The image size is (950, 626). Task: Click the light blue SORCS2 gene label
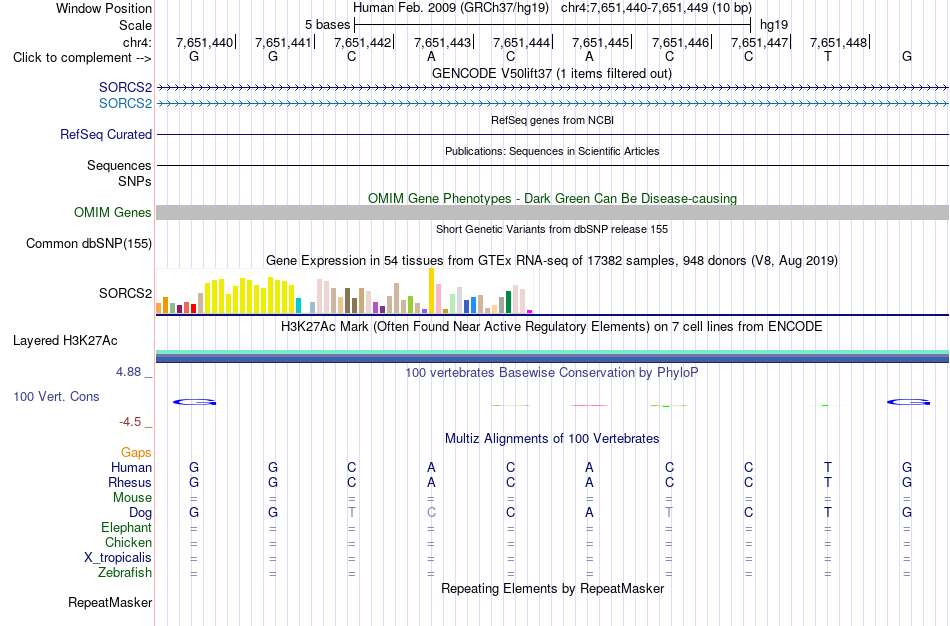click(125, 104)
